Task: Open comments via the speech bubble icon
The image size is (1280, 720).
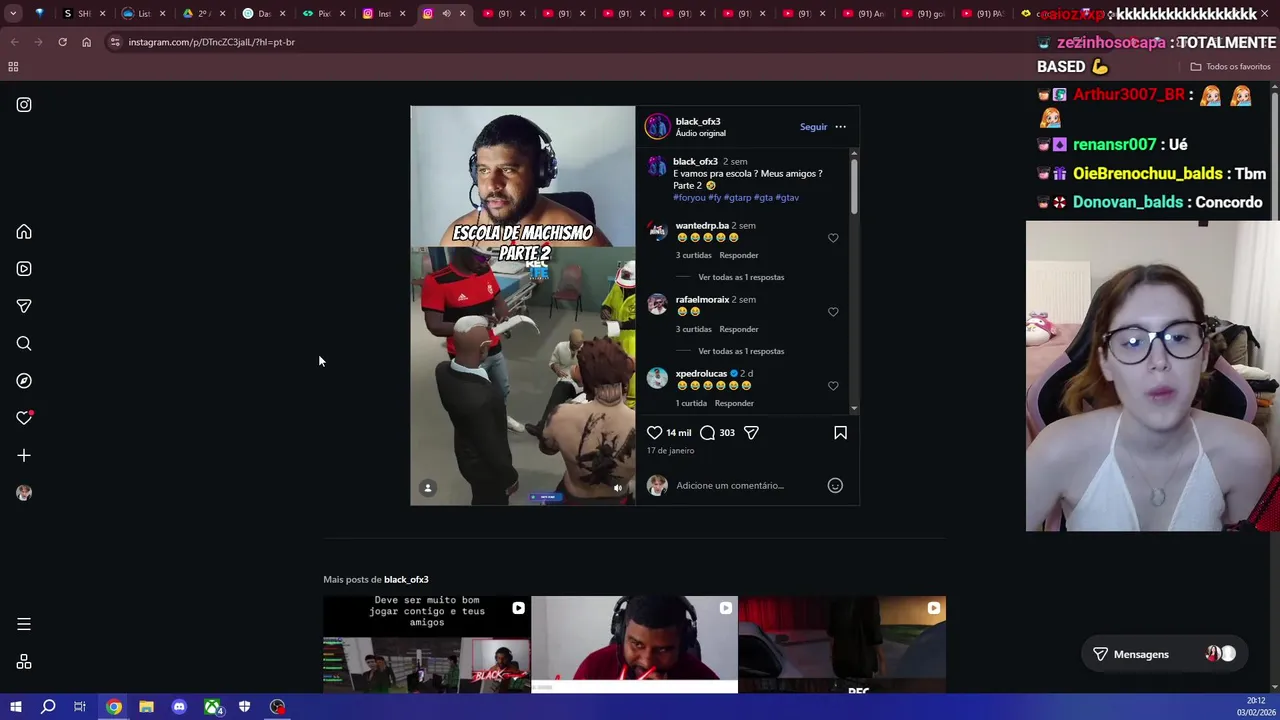Action: (707, 433)
